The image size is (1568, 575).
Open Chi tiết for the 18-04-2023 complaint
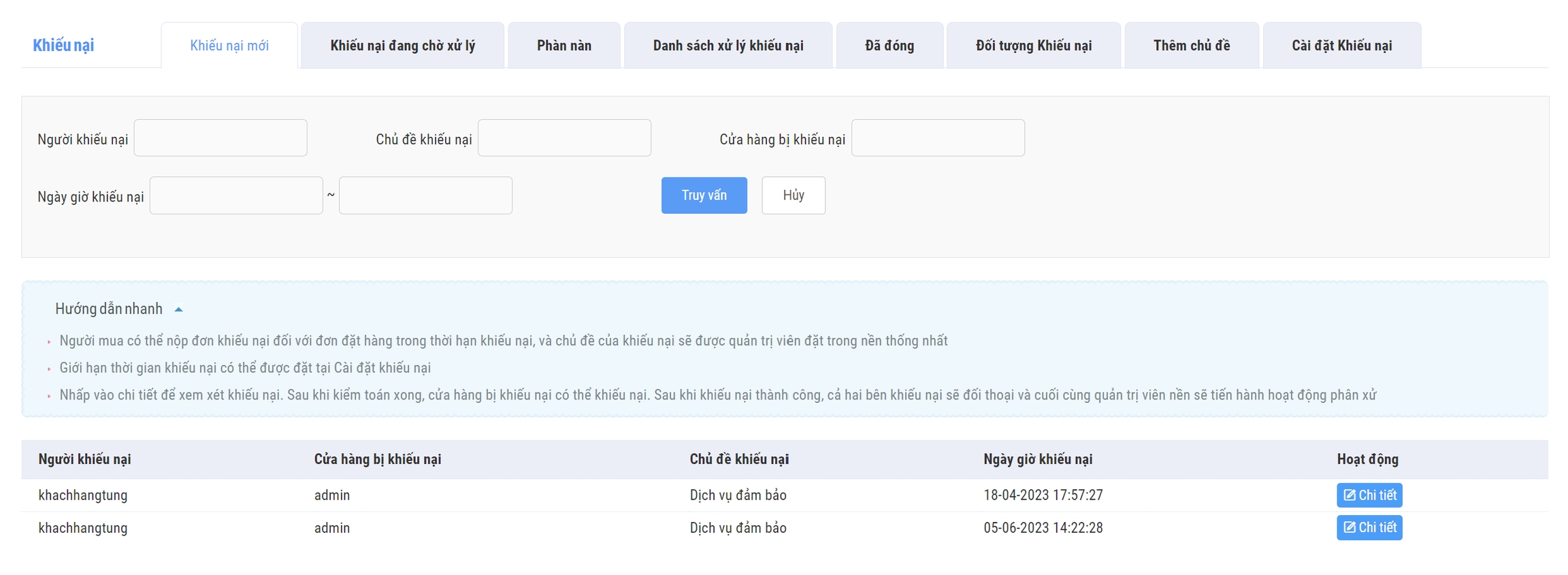click(x=1369, y=495)
